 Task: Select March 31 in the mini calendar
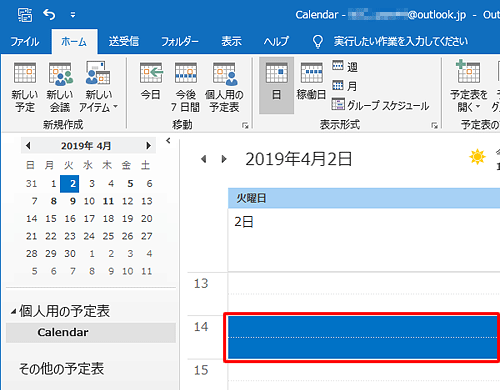(x=32, y=184)
